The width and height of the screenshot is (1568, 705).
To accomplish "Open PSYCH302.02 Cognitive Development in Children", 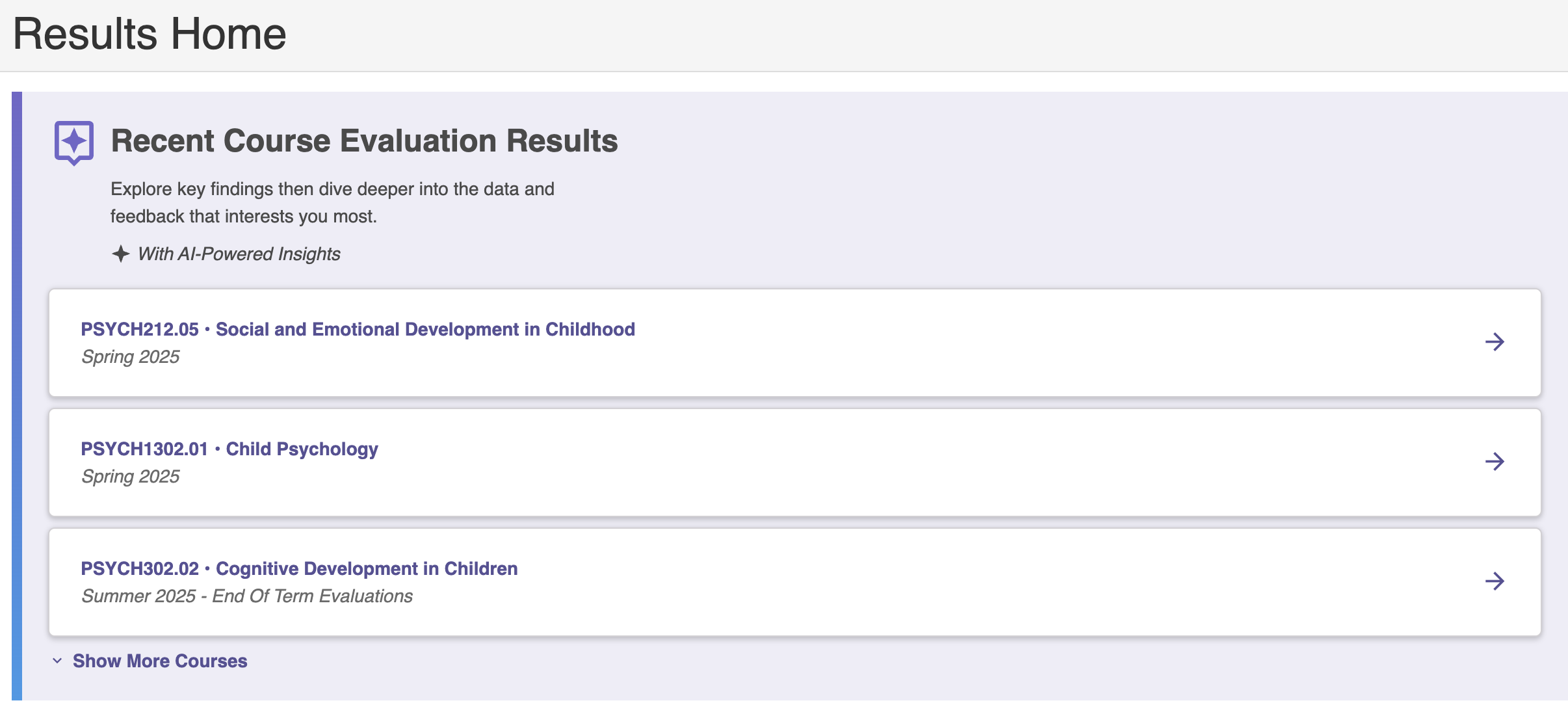I will tap(299, 568).
